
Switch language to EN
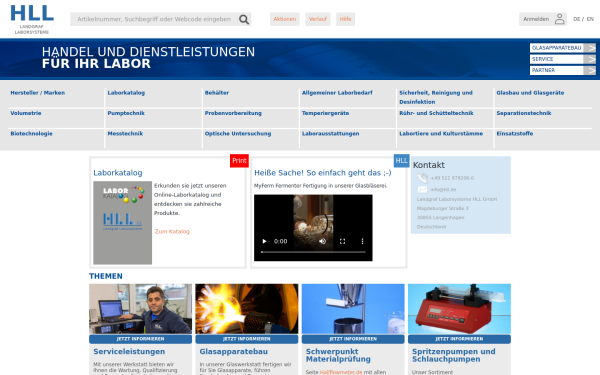(x=590, y=19)
